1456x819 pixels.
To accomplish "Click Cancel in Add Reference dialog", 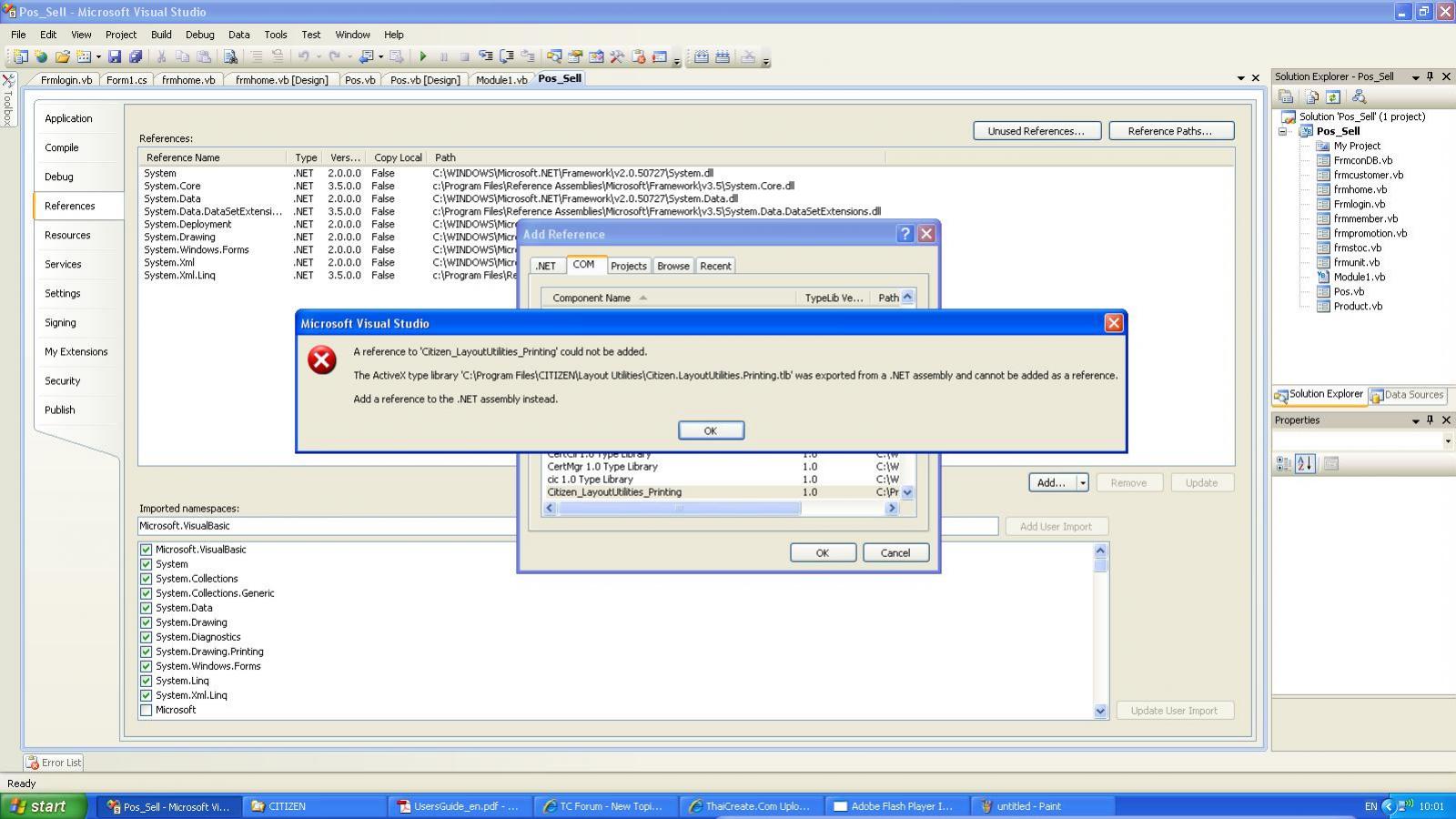I will pos(895,552).
